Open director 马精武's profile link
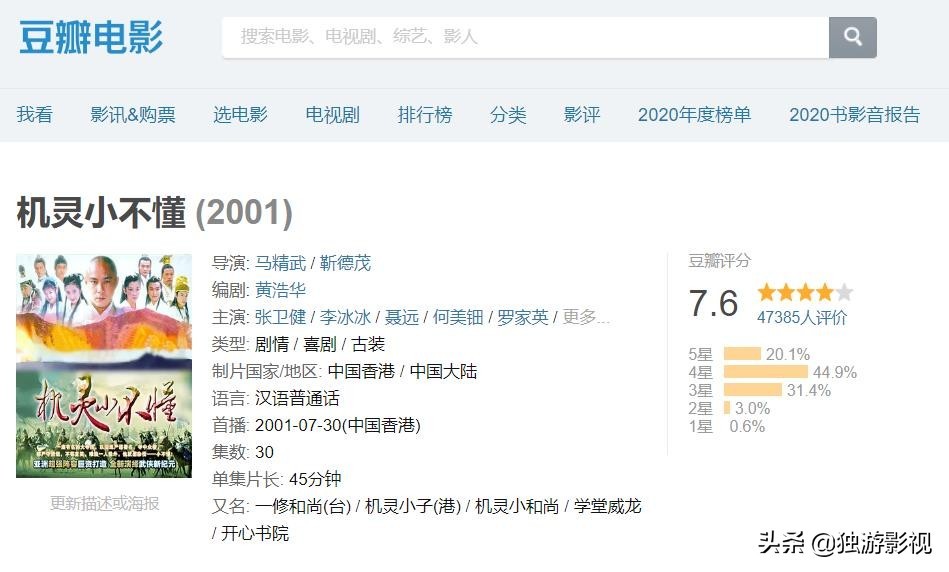 280,263
